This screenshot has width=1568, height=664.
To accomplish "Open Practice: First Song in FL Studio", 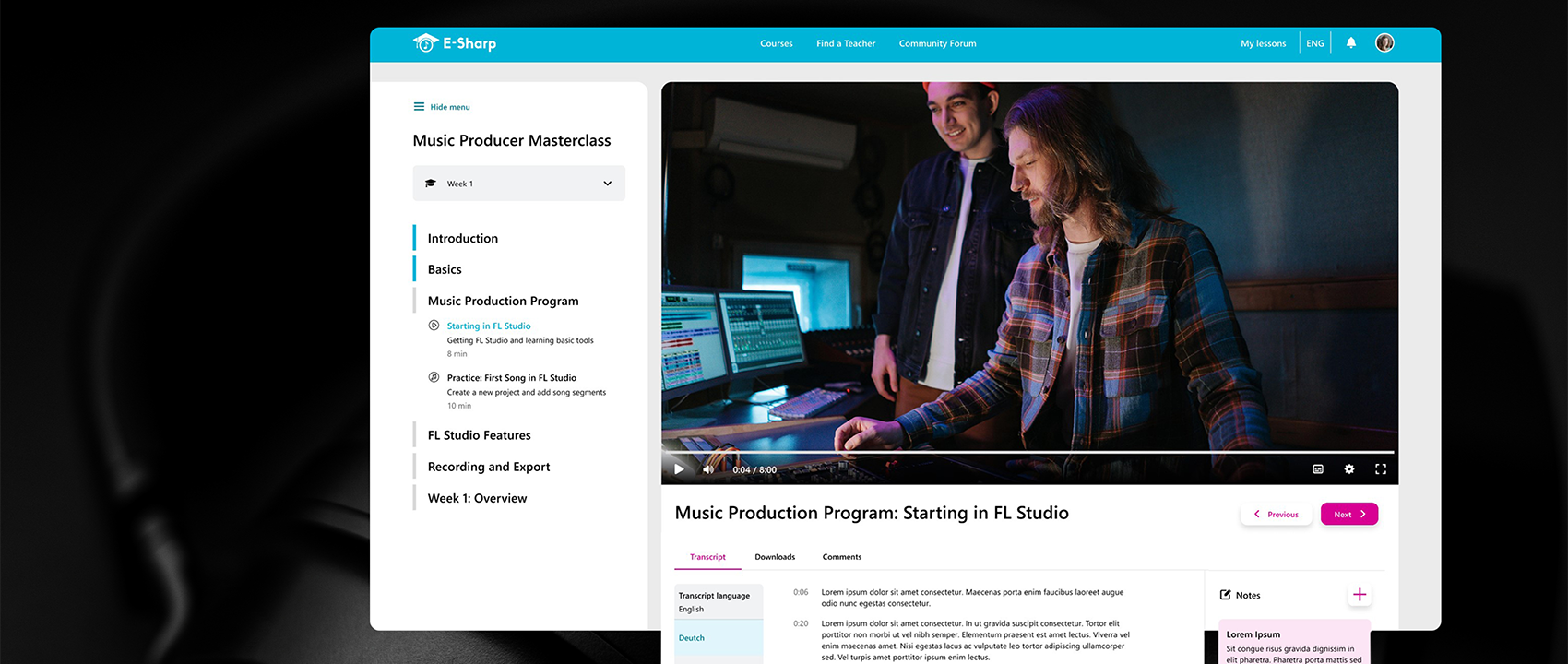I will click(512, 377).
